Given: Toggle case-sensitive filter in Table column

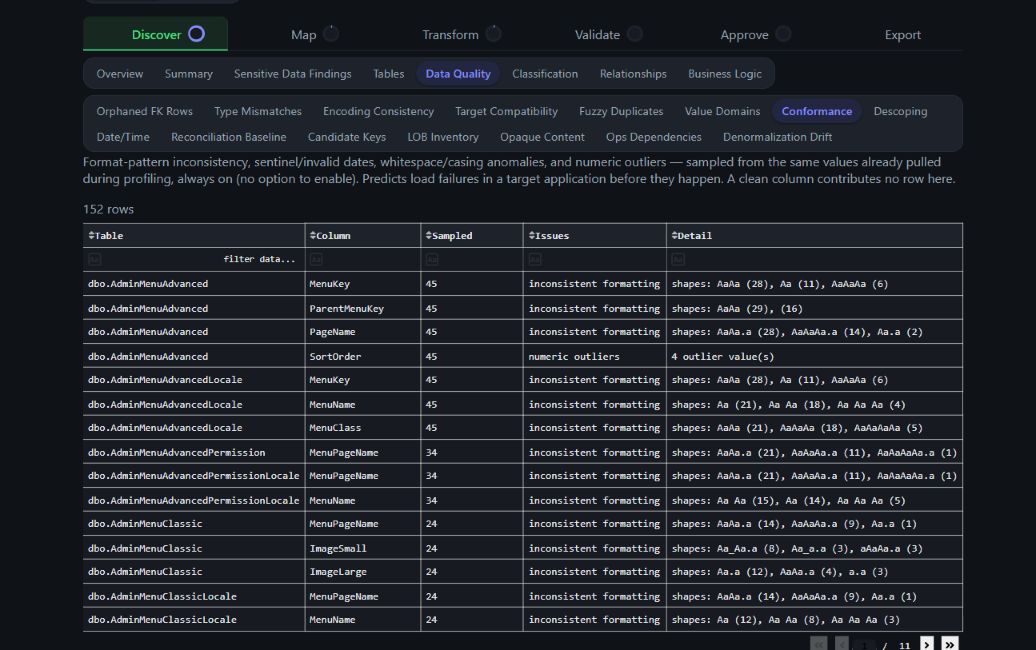Looking at the screenshot, I should tap(94, 260).
